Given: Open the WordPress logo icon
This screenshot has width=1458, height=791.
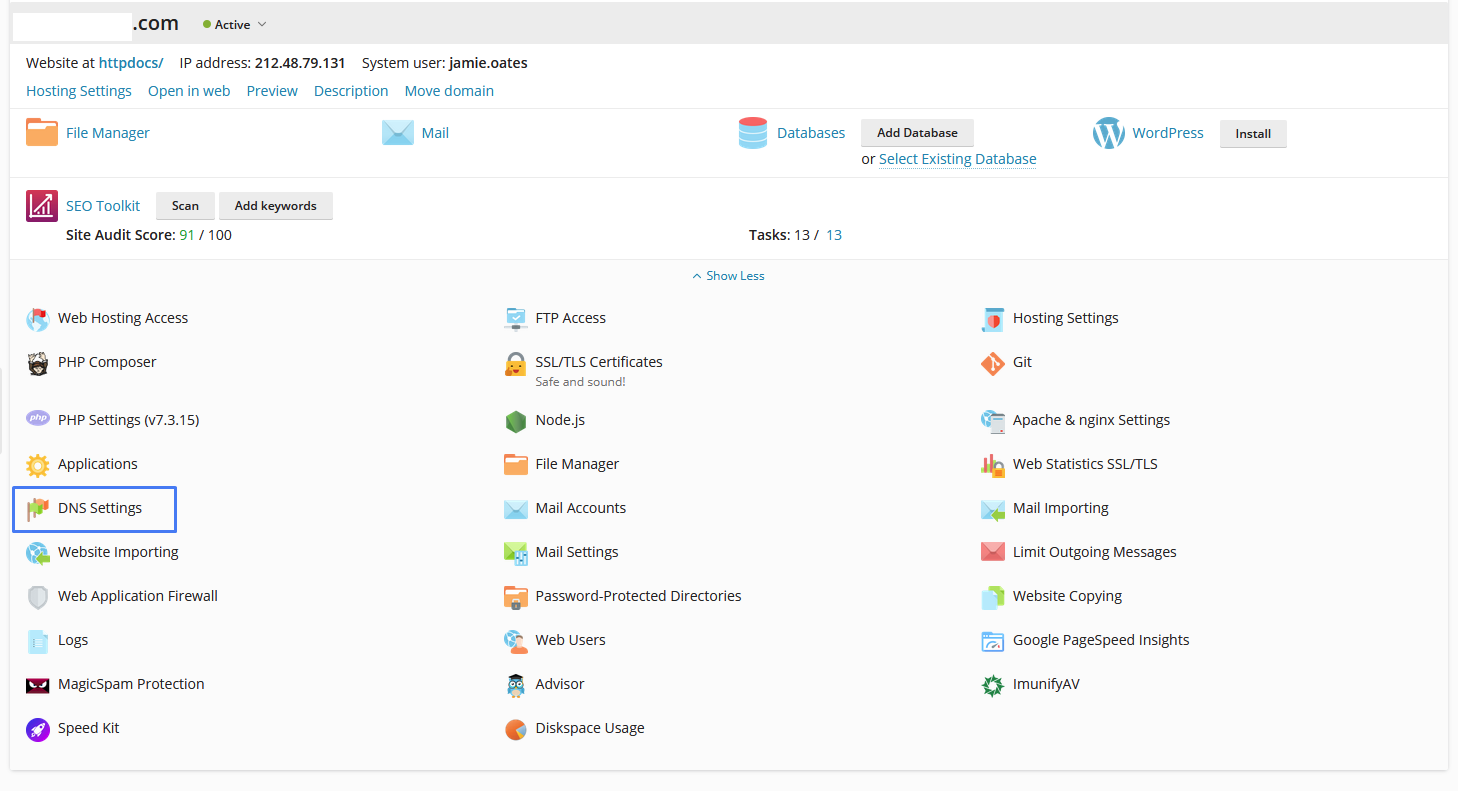Looking at the screenshot, I should coord(1108,133).
